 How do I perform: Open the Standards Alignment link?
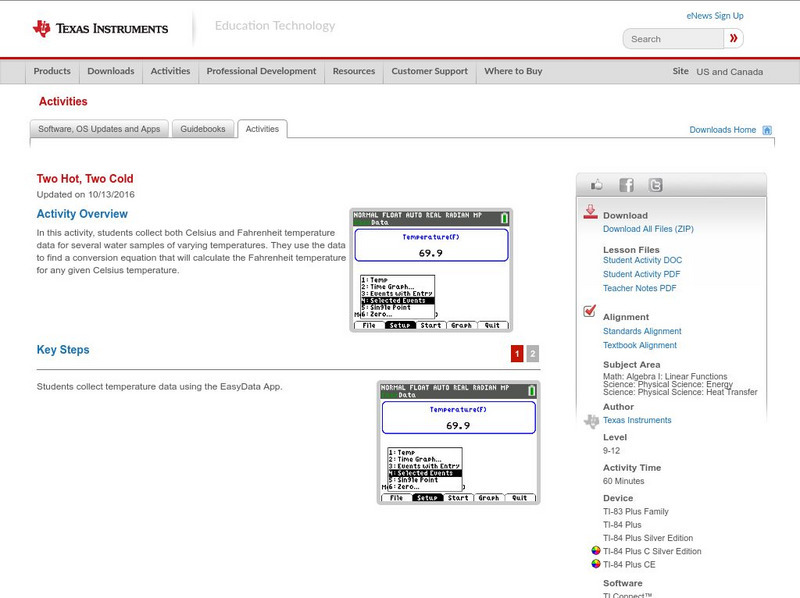coord(642,331)
